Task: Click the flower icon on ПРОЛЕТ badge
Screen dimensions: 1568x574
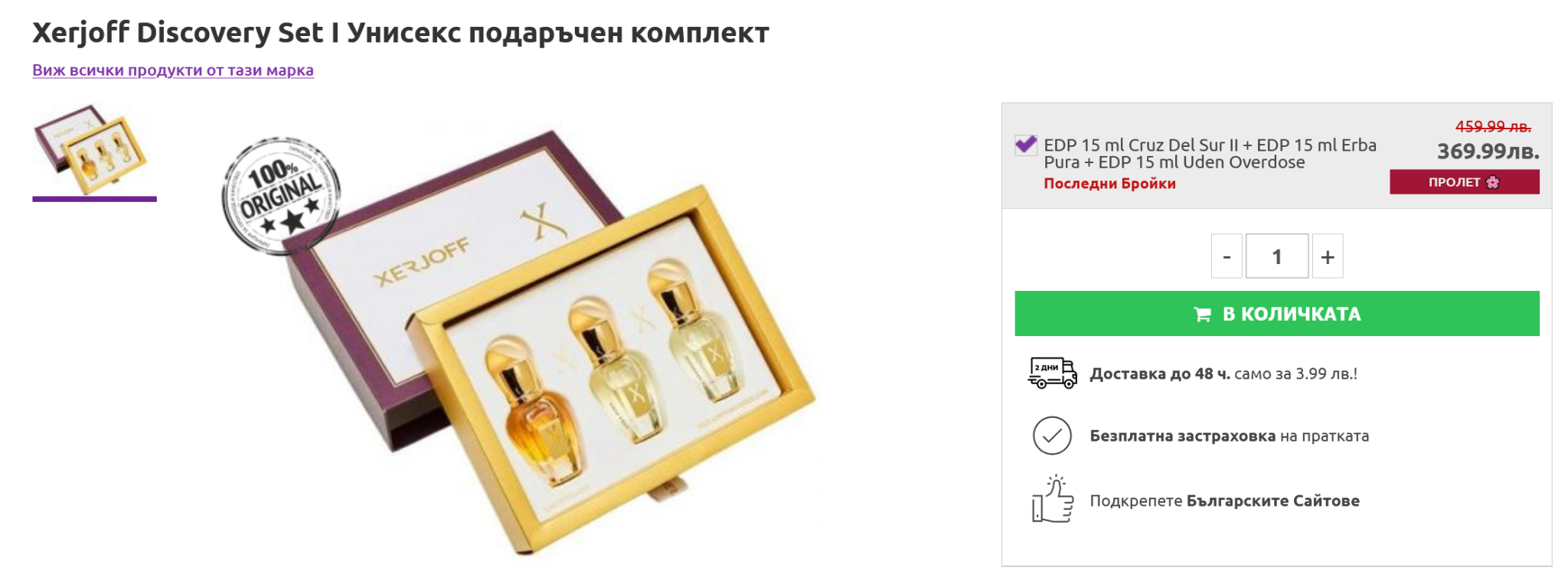Action: 1492,182
